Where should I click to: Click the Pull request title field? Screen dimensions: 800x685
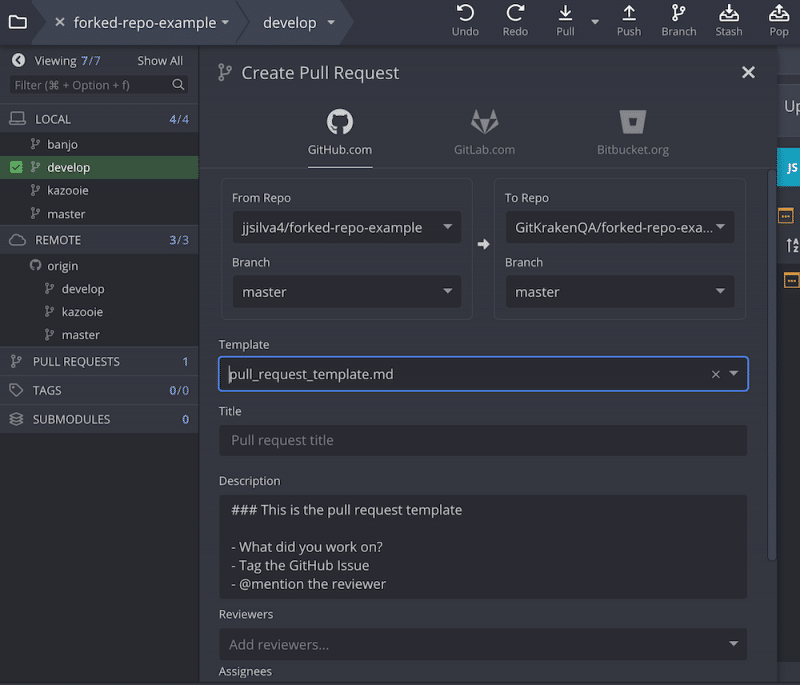(x=483, y=440)
